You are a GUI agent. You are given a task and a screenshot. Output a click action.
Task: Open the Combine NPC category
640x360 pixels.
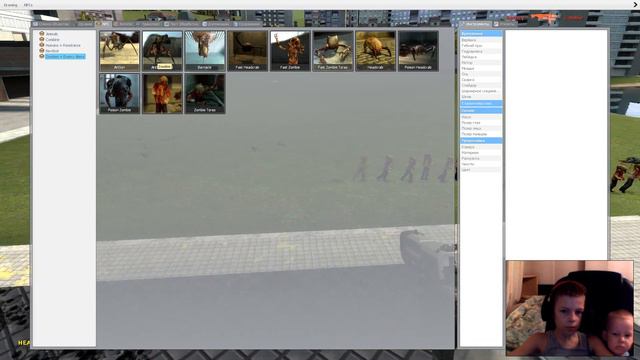pyautogui.click(x=52, y=40)
